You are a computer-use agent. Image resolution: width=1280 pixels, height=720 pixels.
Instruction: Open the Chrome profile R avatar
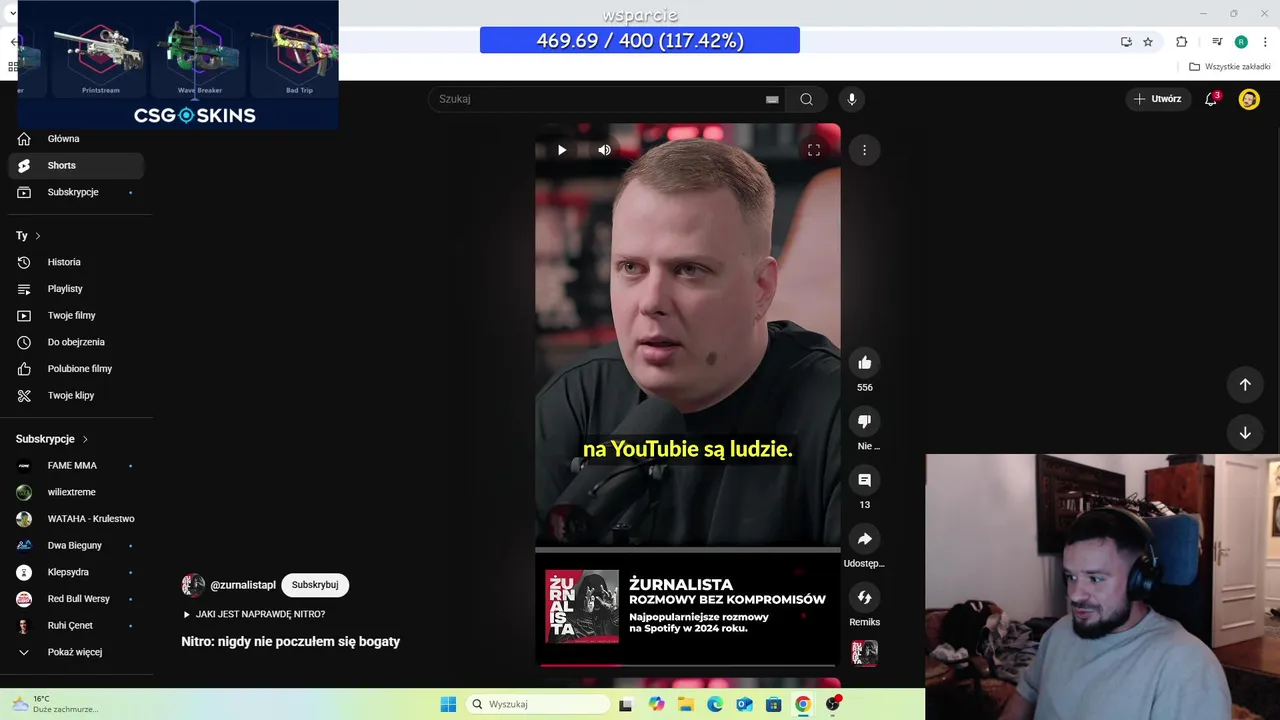[1241, 42]
